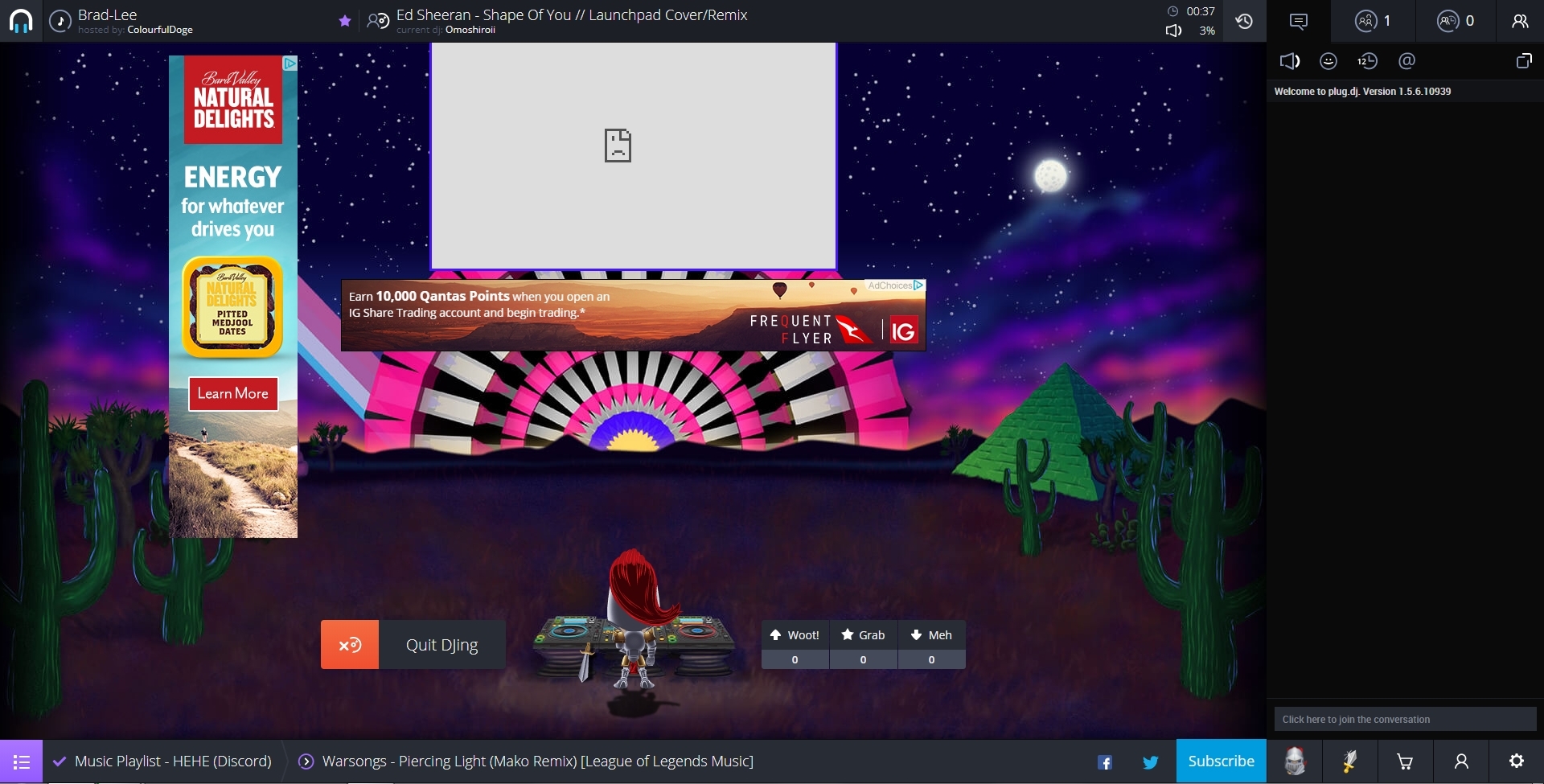The width and height of the screenshot is (1544, 784).
Task: Open the wait list tab showing 0
Action: [x=1456, y=21]
